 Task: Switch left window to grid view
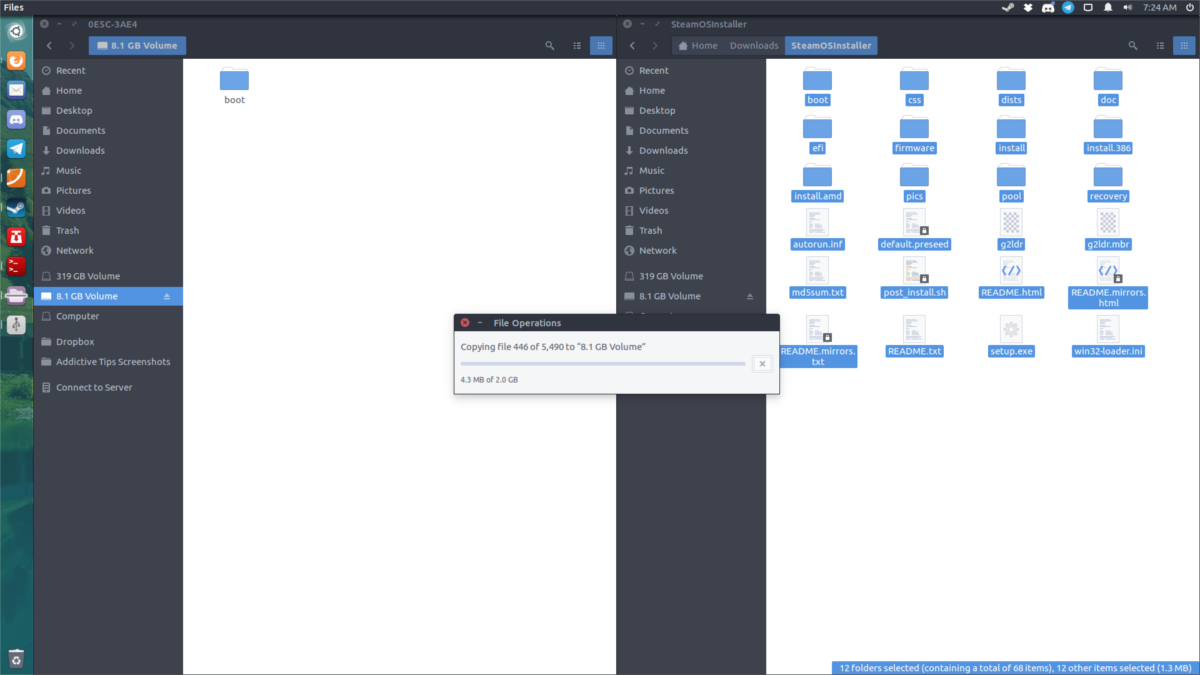tap(601, 46)
